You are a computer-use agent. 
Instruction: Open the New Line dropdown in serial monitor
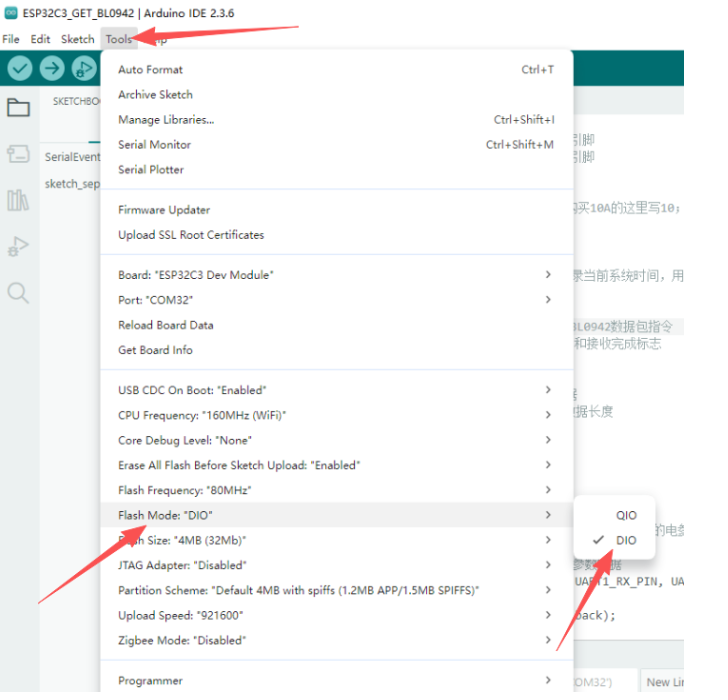(x=663, y=681)
